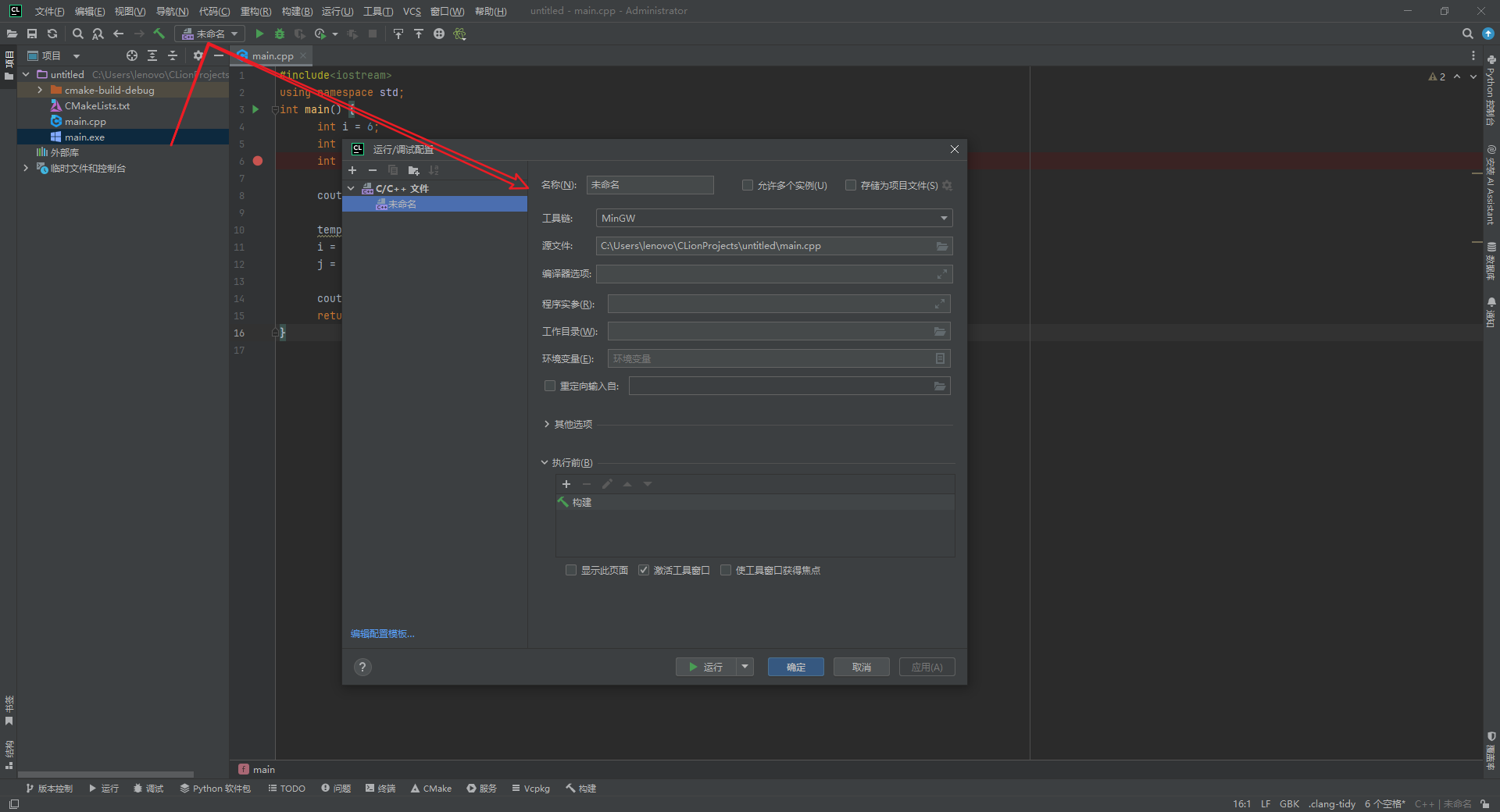The height and width of the screenshot is (812, 1500).
Task: Click the 编辑配置模板 link
Action: tap(383, 633)
